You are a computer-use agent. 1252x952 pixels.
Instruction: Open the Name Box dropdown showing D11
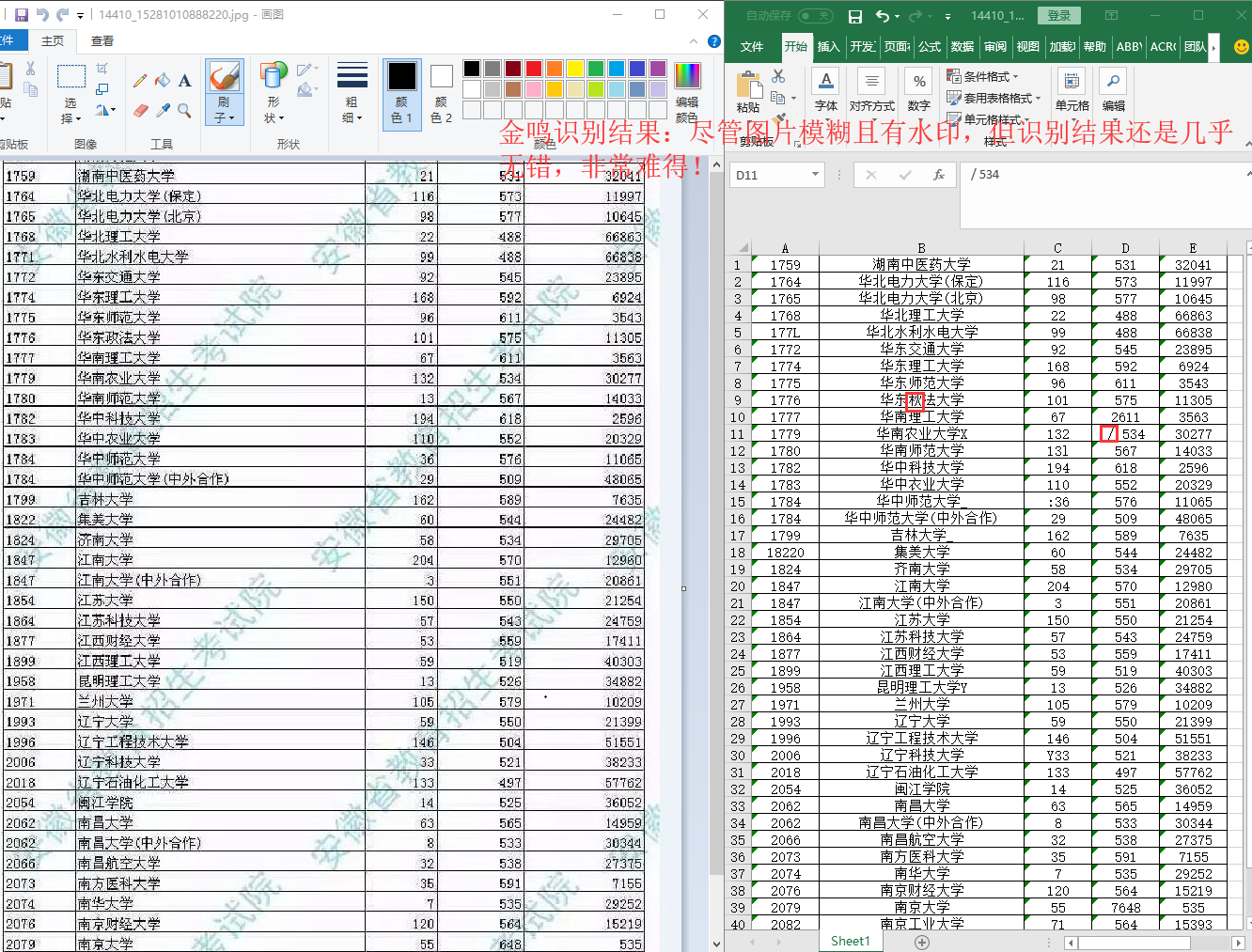pos(815,175)
